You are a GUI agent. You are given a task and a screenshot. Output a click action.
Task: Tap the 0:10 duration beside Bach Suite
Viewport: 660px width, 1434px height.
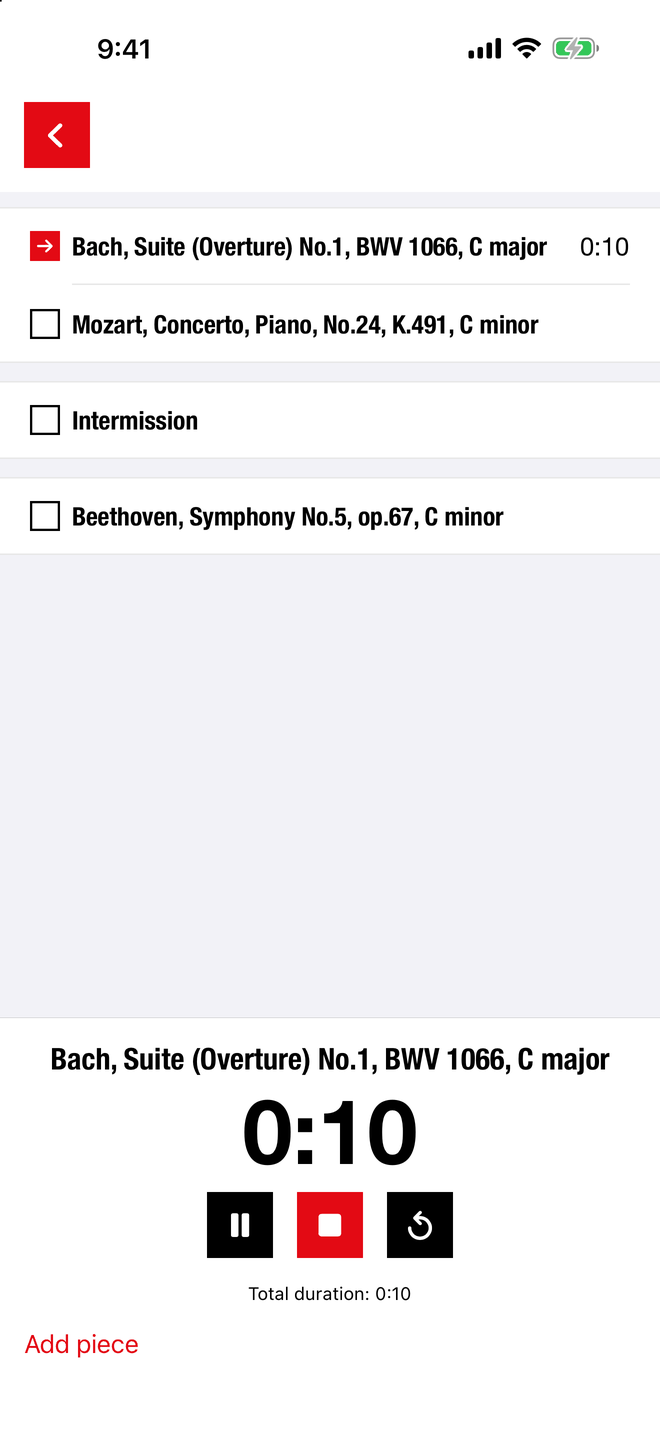click(604, 247)
